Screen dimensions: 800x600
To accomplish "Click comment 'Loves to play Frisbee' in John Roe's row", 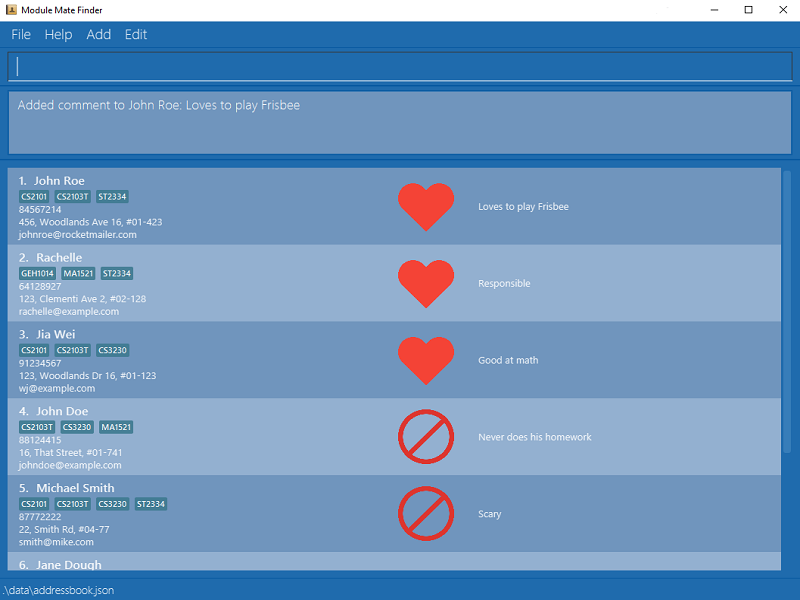I will click(523, 207).
